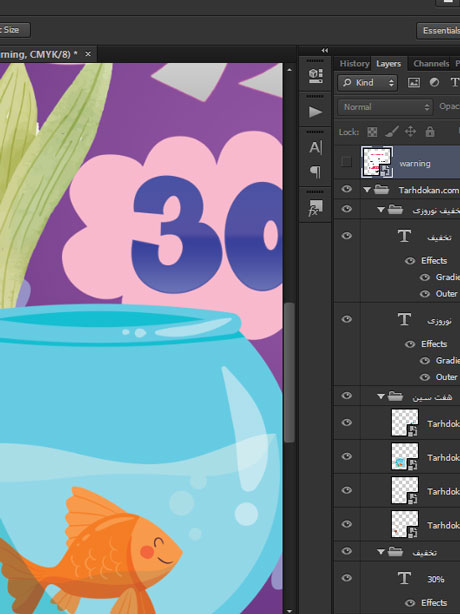Open the Kind filter dropdown
This screenshot has height=614, width=460.
click(367, 83)
